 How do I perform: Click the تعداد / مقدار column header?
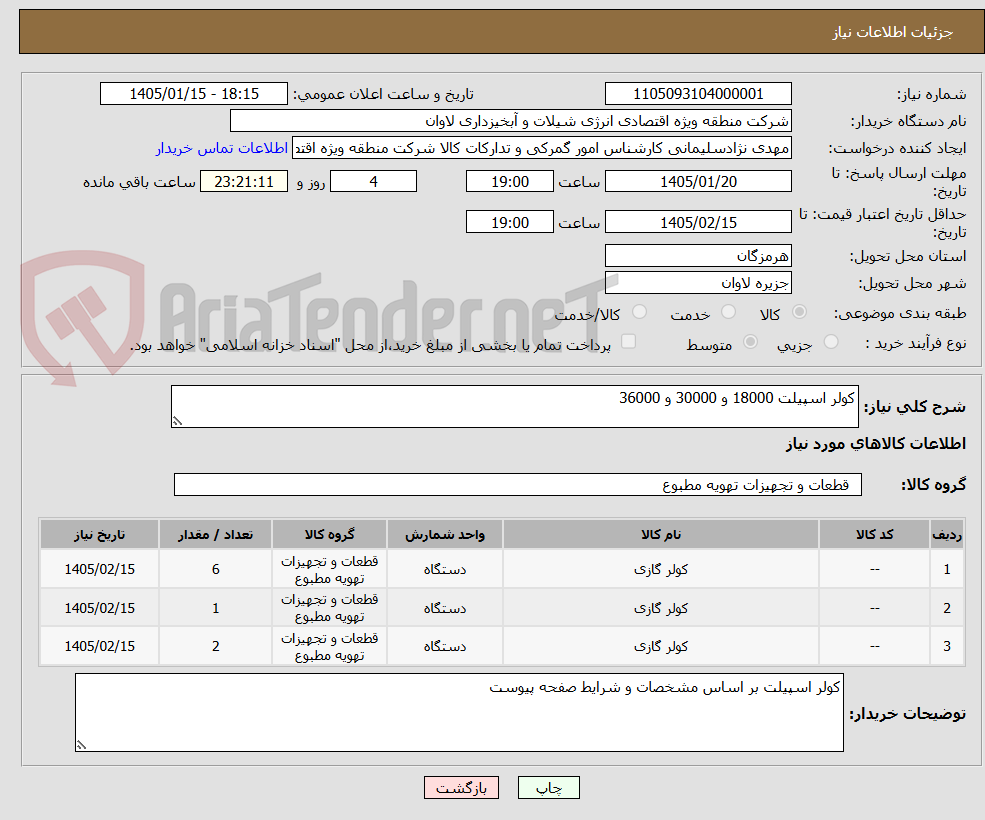point(215,534)
